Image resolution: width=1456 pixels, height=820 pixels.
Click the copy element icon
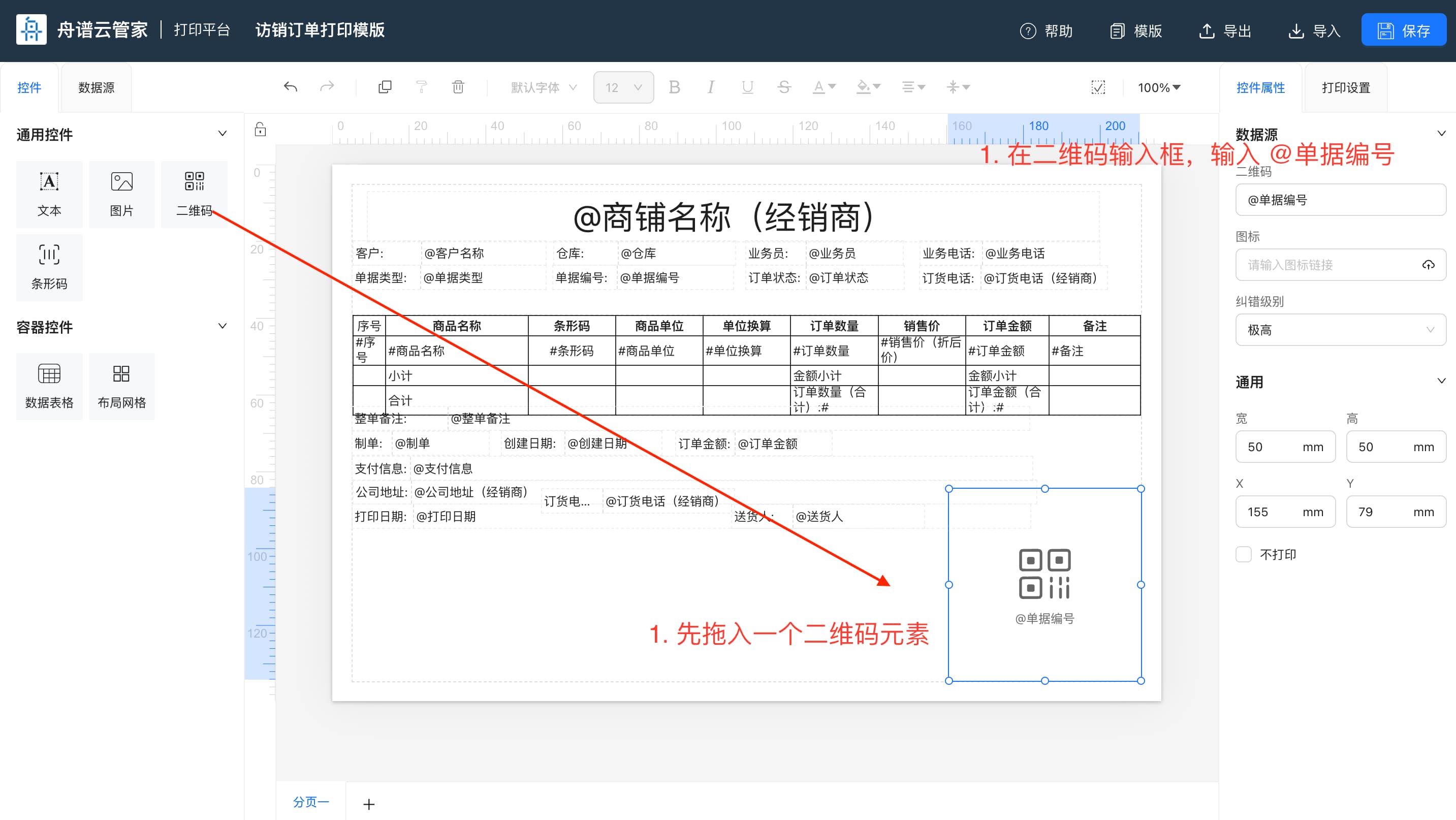coord(385,87)
